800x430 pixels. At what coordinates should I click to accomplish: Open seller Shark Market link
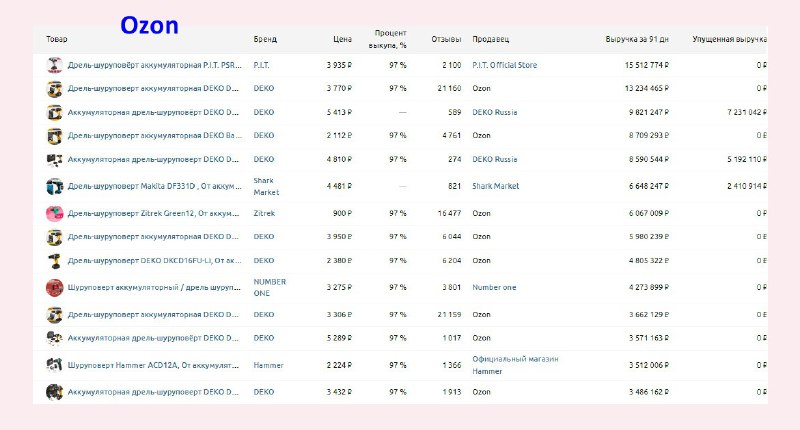click(495, 186)
